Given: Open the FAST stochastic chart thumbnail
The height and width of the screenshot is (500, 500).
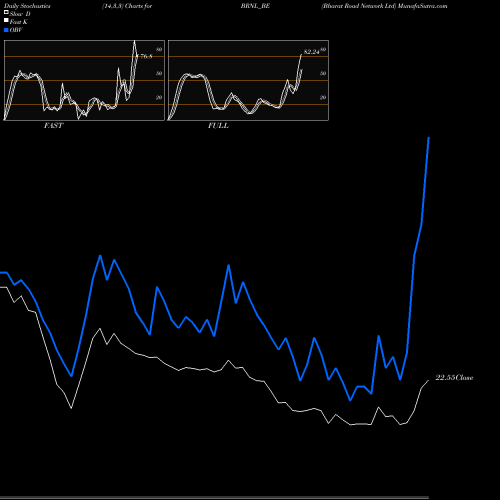Looking at the screenshot, I should (x=84, y=80).
